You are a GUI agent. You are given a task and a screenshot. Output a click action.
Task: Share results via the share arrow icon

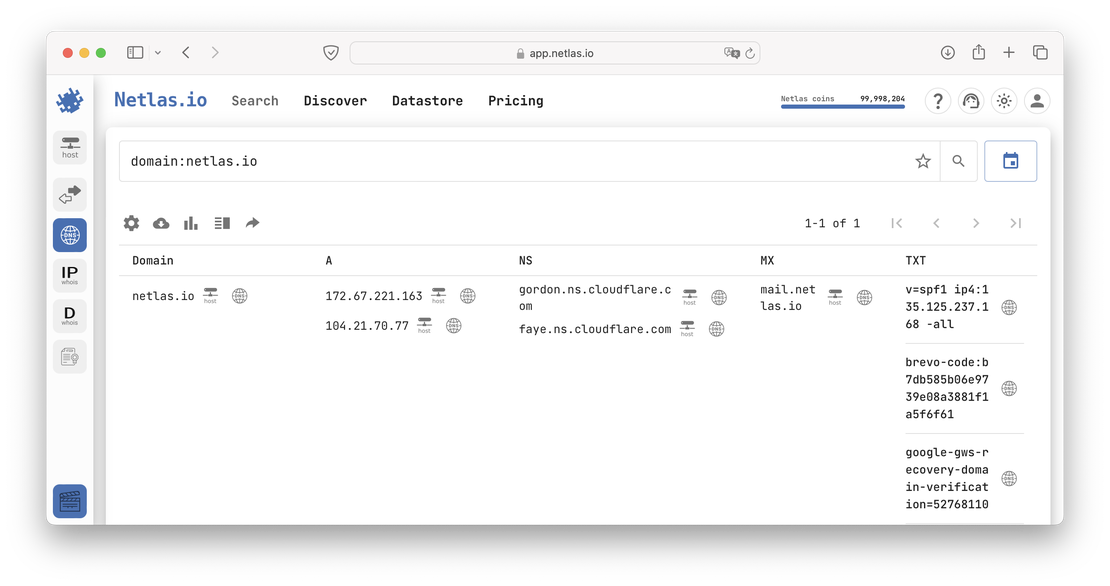coord(252,223)
